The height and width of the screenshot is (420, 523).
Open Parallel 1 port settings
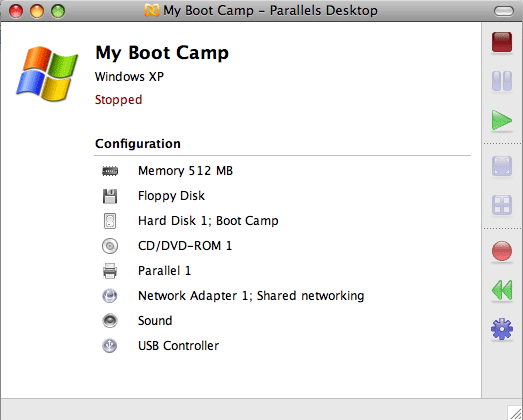tap(164, 271)
